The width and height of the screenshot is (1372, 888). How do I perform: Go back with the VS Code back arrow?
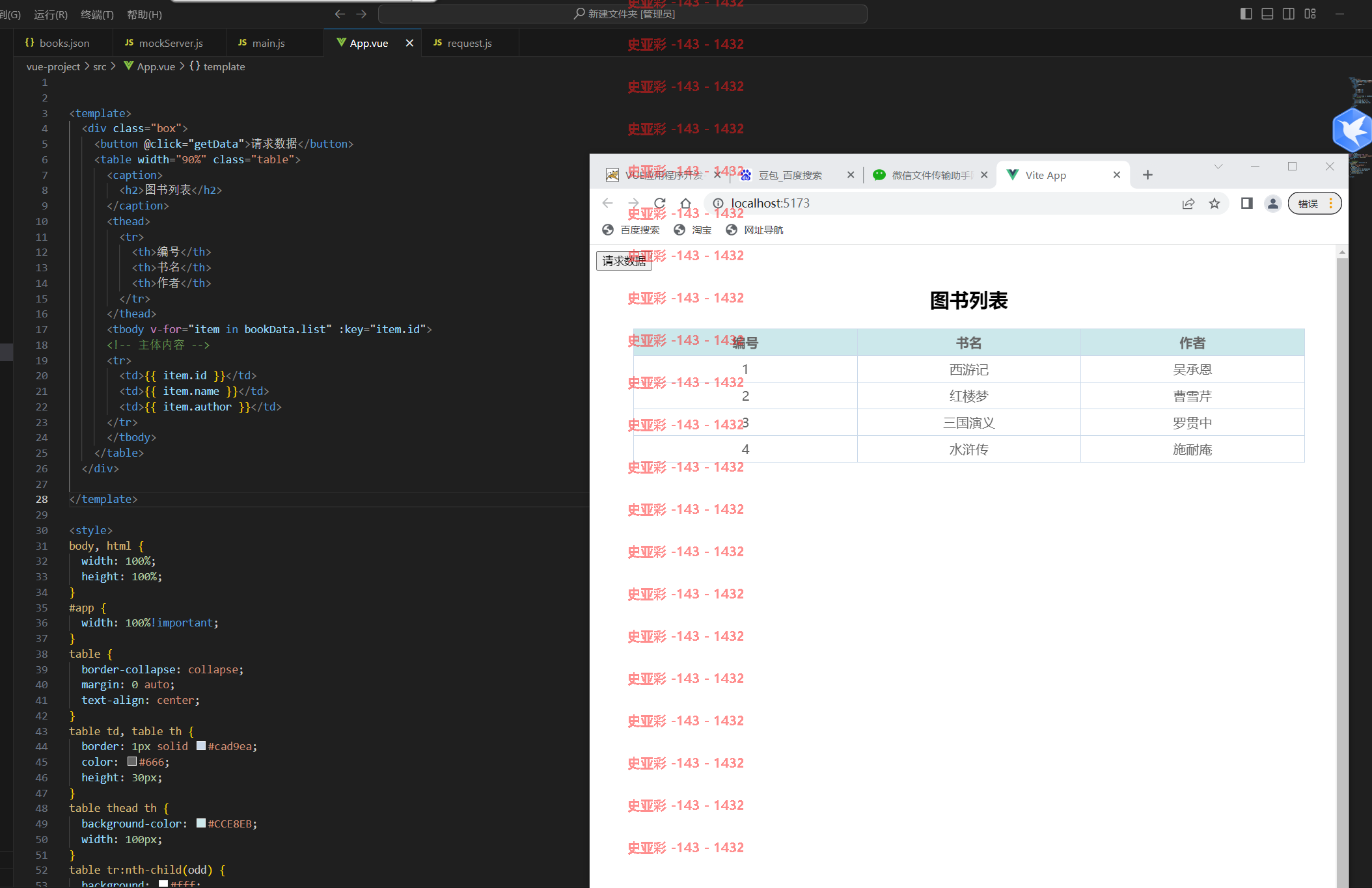pos(340,14)
